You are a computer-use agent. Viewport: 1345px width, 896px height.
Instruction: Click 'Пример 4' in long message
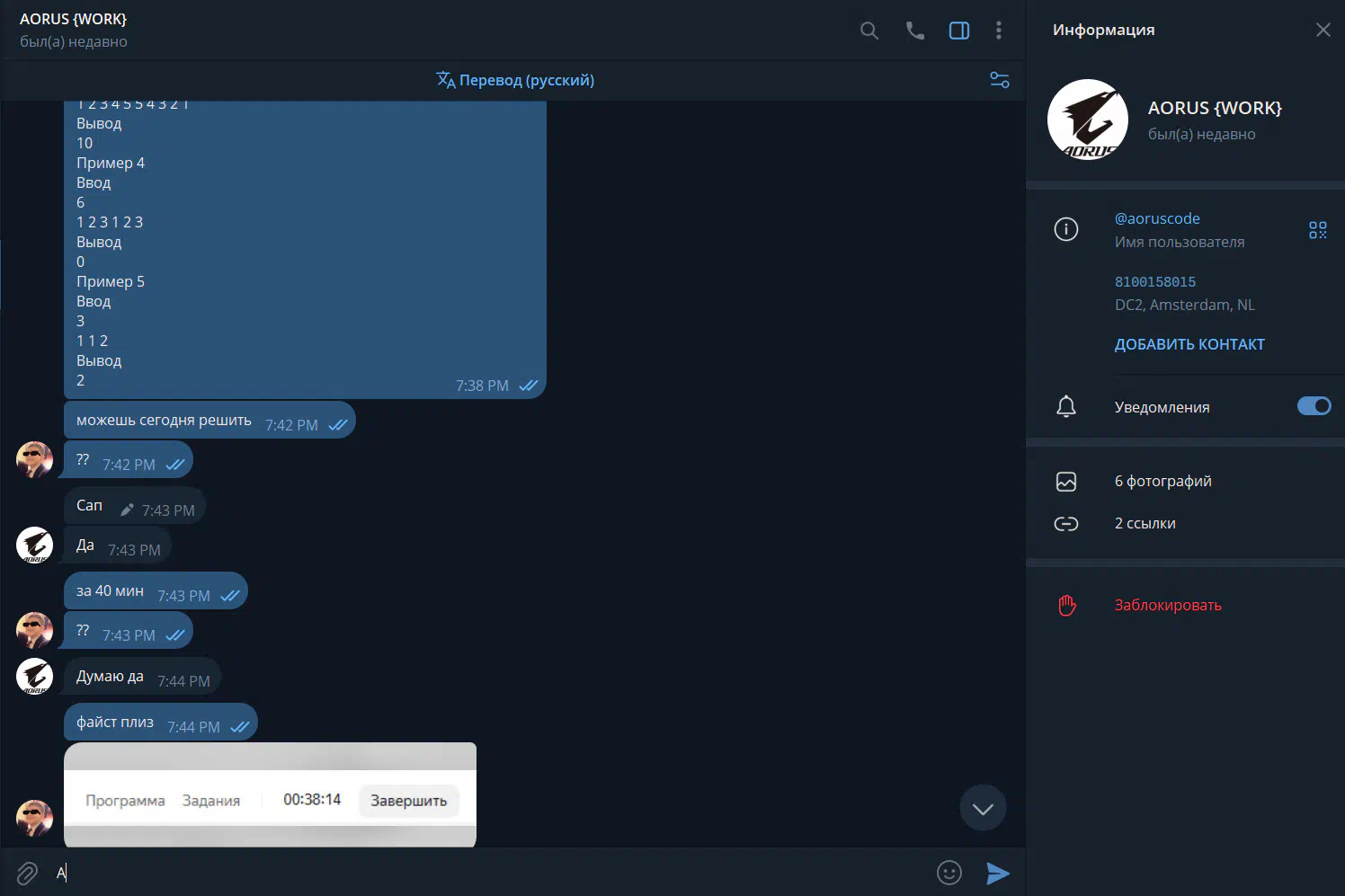click(111, 163)
